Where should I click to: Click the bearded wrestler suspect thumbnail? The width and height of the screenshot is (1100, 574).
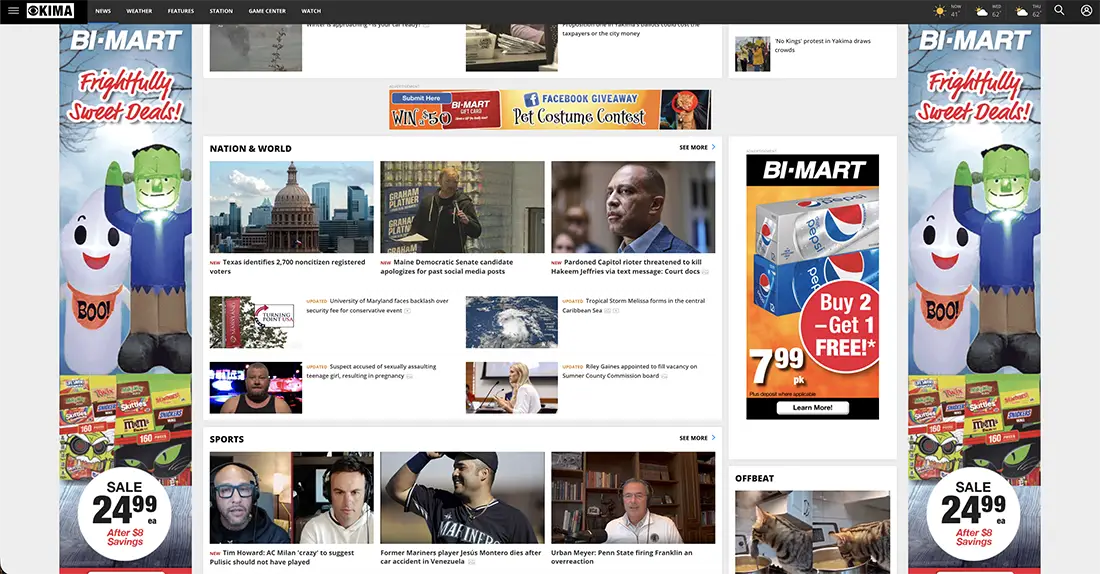coord(256,387)
